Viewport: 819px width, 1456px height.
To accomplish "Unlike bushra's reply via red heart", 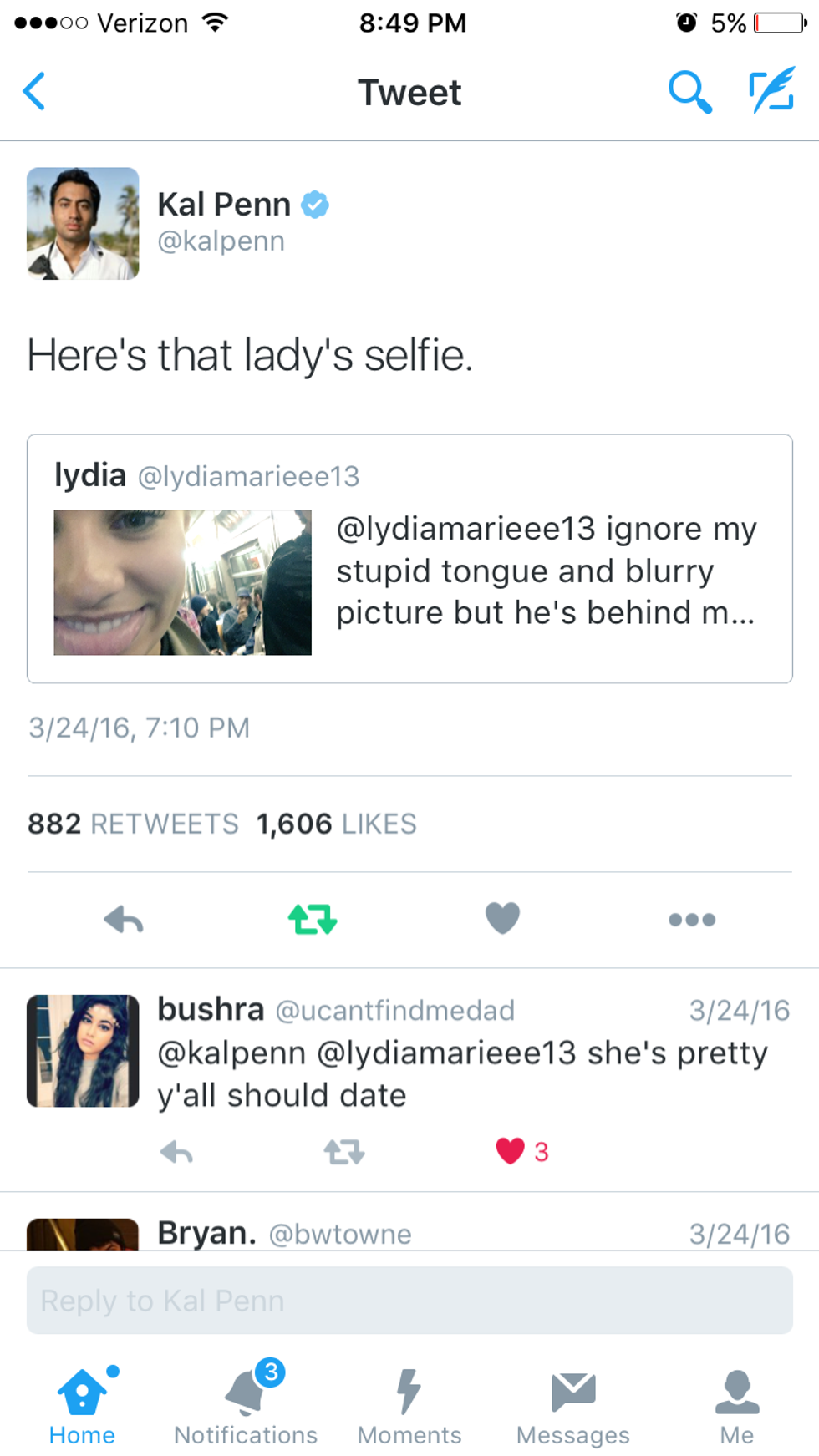I will point(510,1151).
